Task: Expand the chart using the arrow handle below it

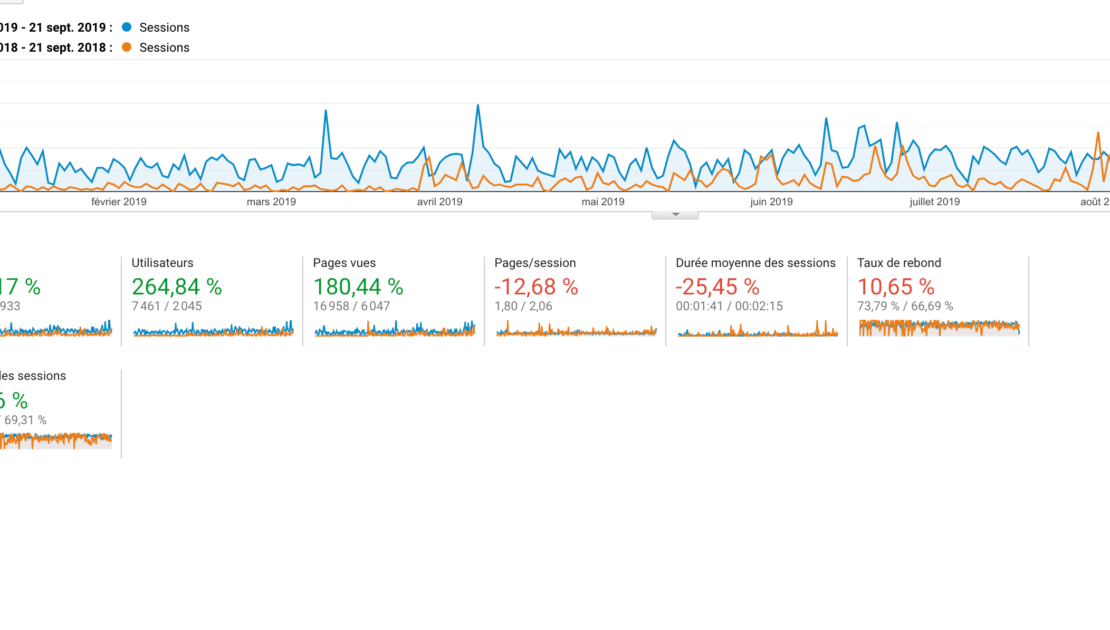Action: 675,213
